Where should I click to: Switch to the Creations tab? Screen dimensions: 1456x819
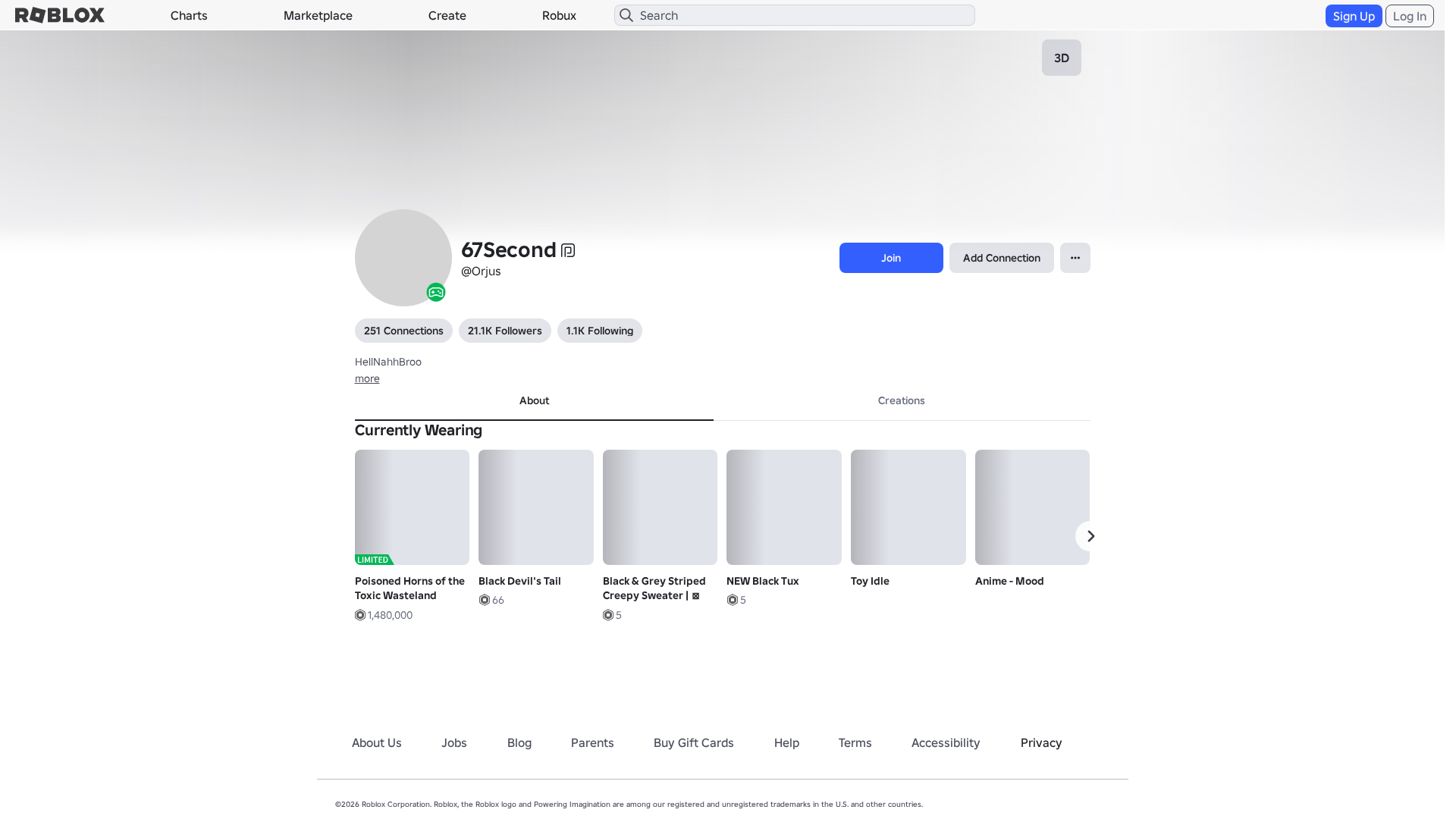902,400
